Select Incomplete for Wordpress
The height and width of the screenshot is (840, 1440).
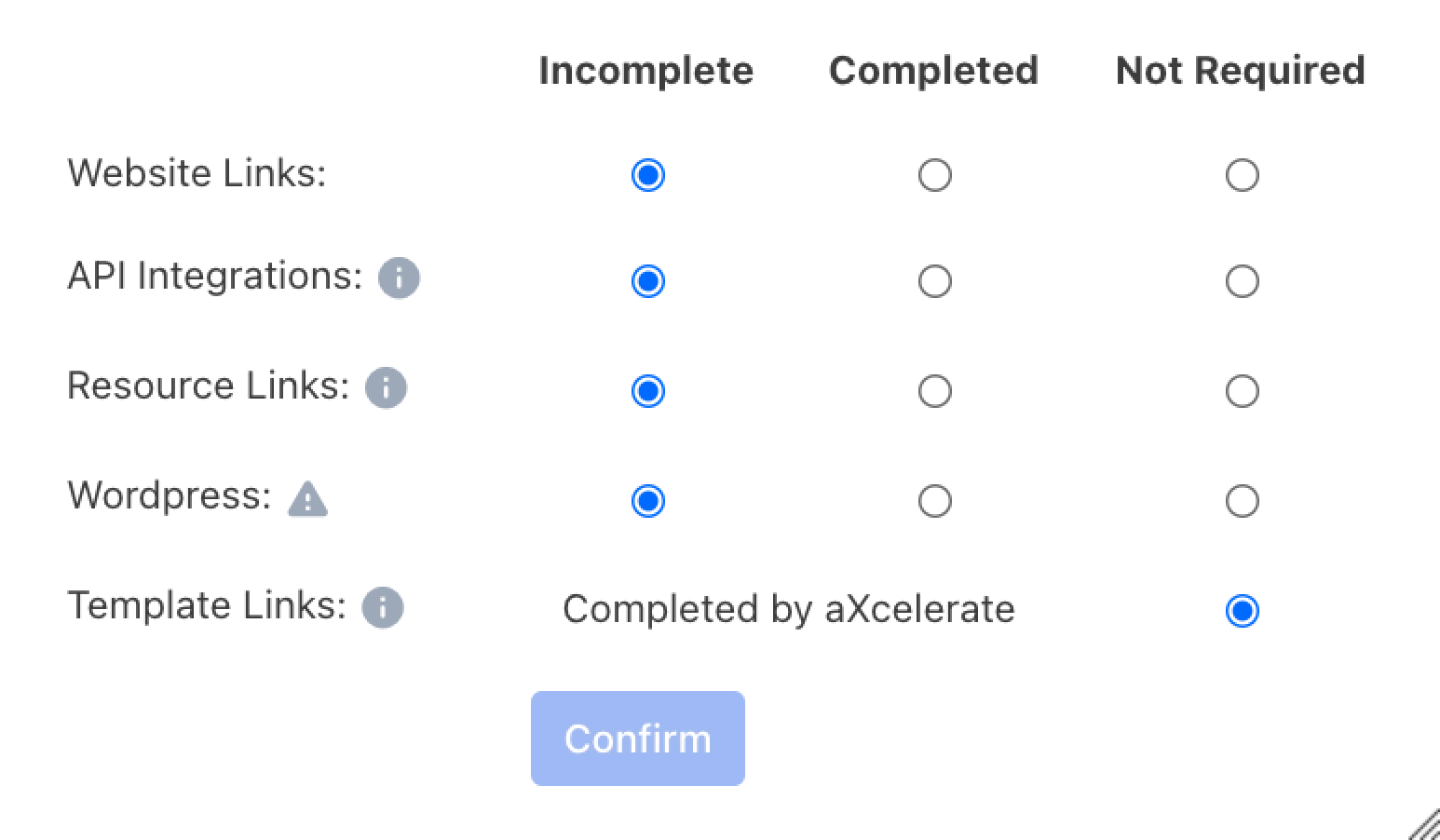coord(648,501)
